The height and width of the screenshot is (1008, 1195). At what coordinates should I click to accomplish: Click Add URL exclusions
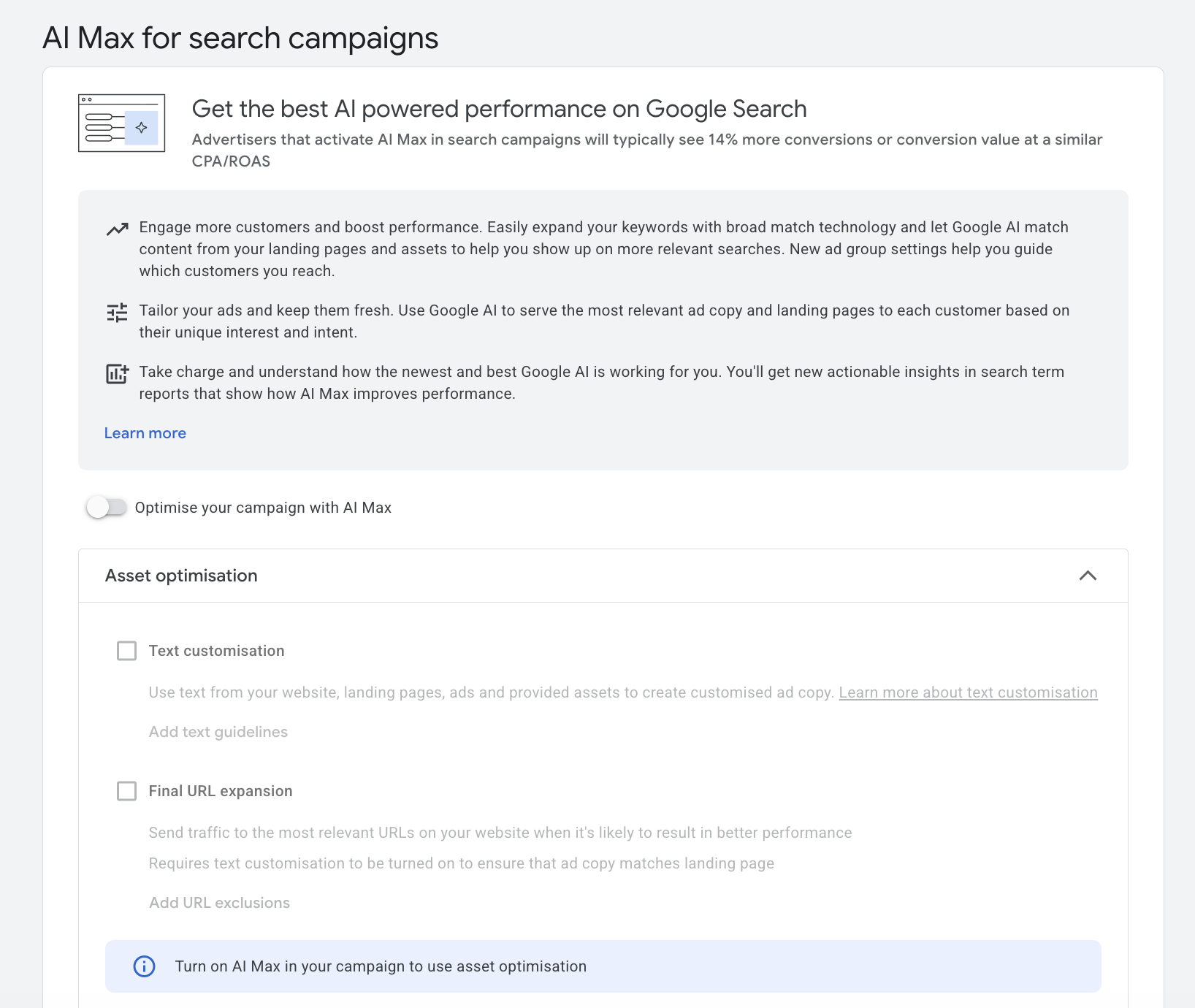(x=219, y=903)
